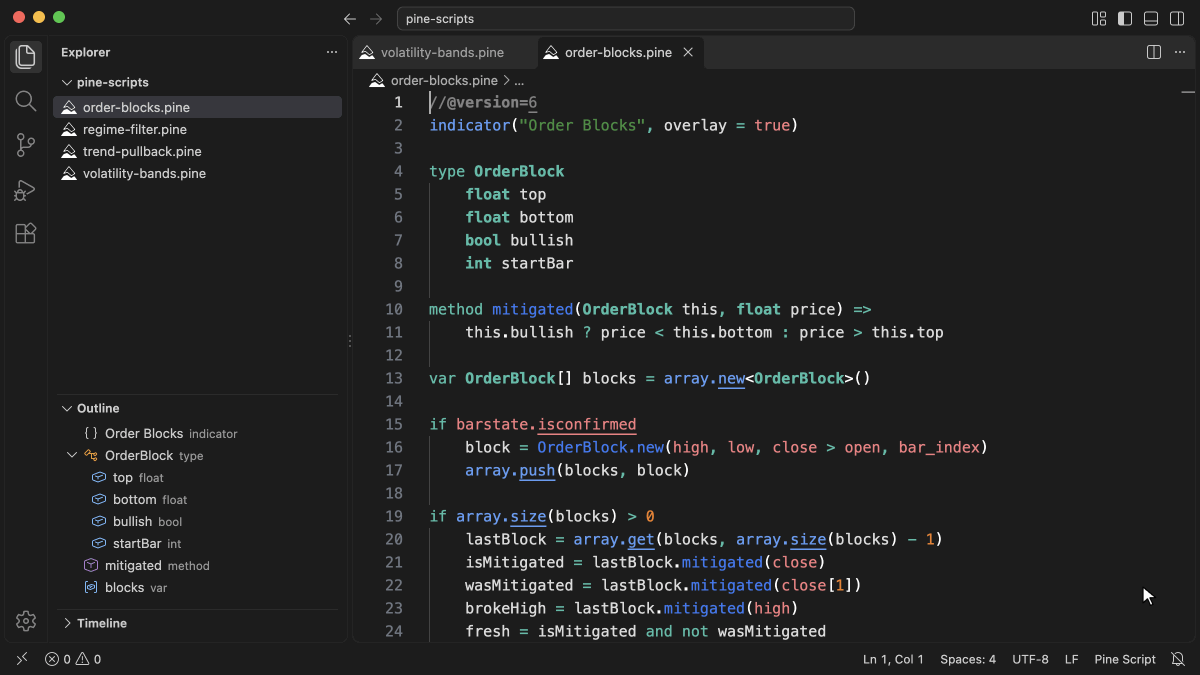Click the pine-scripts search command box
The image size is (1200, 675).
[x=626, y=19]
